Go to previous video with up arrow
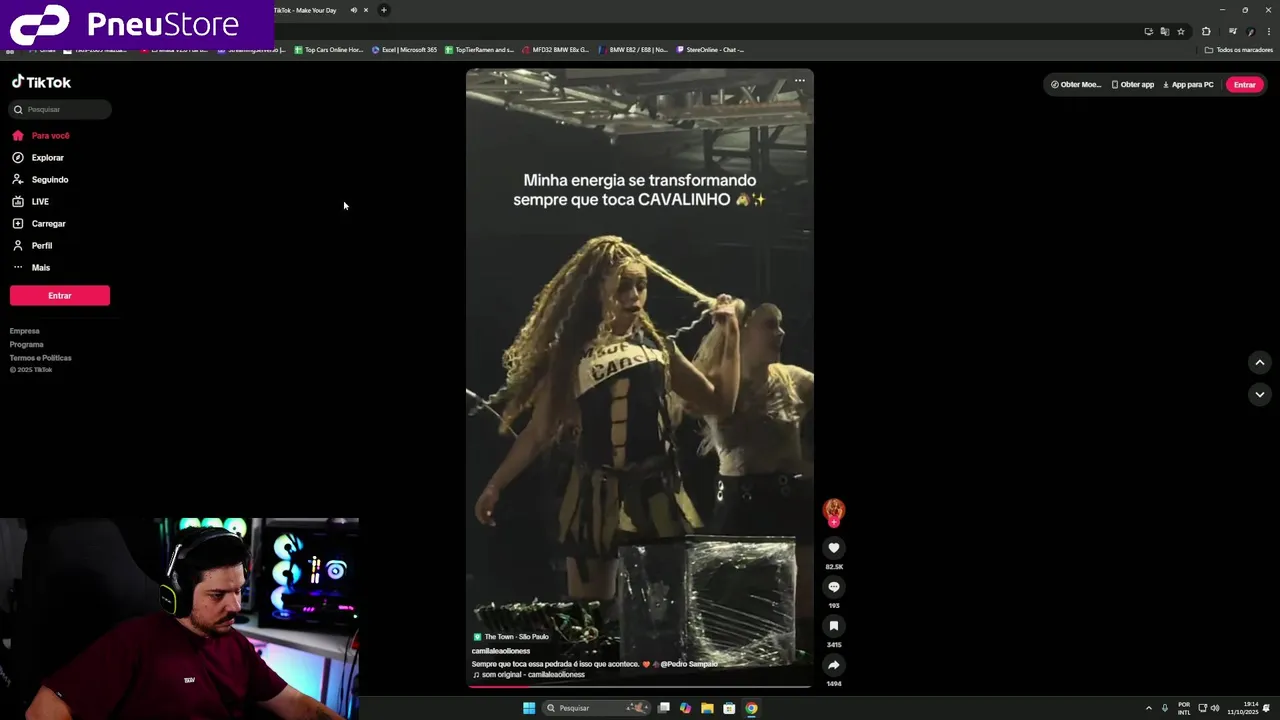This screenshot has width=1280, height=720. (x=1260, y=362)
